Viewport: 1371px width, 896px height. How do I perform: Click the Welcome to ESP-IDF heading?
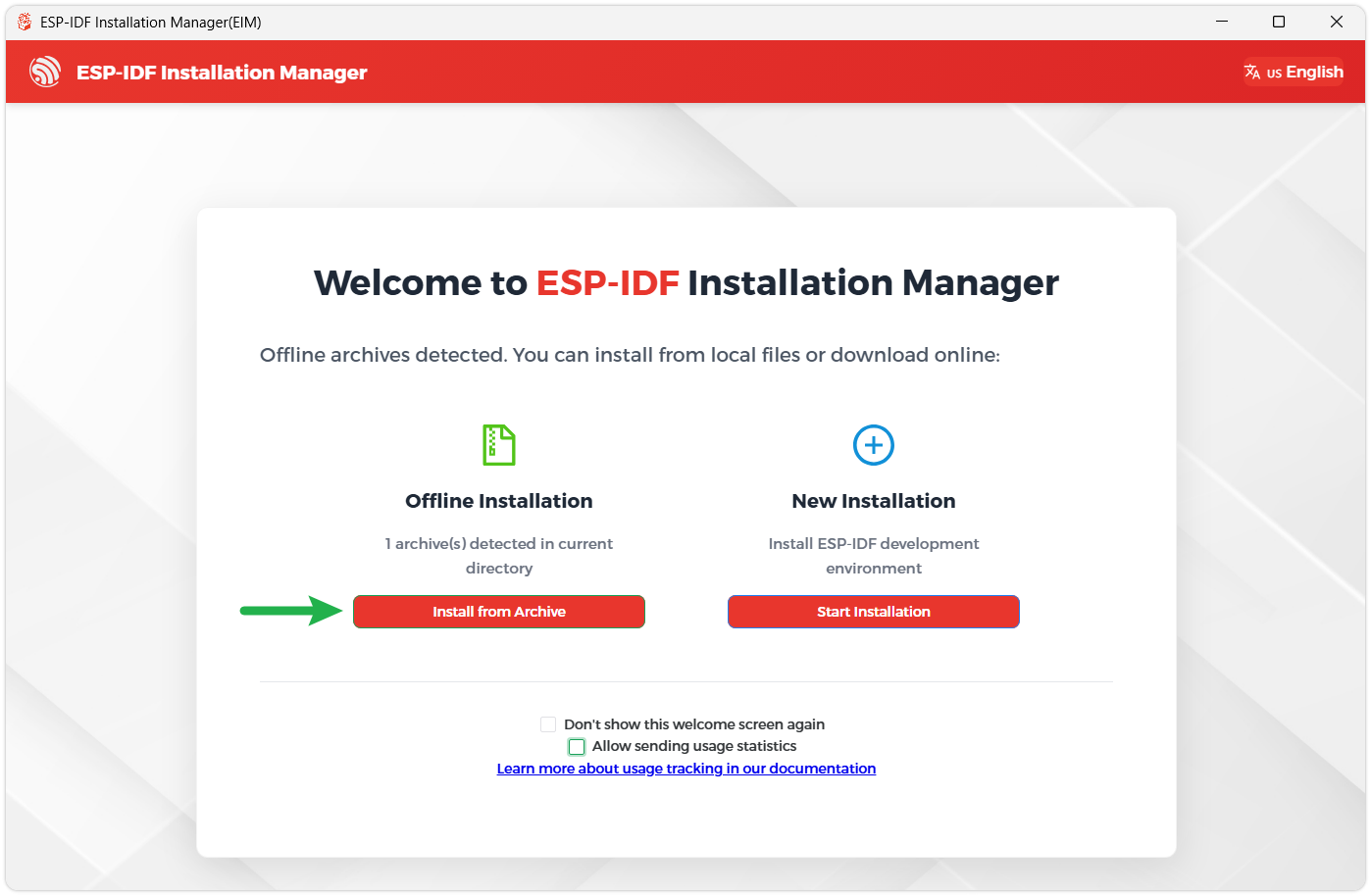[x=685, y=282]
